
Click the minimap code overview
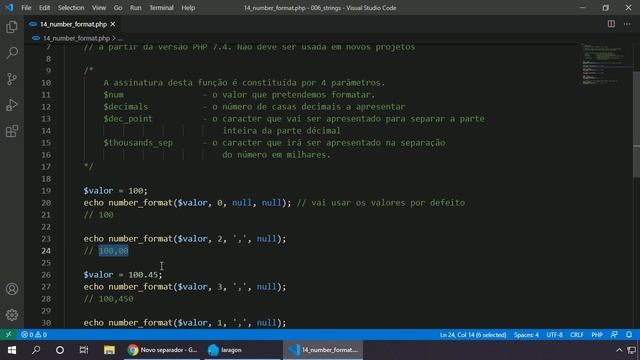pos(604,63)
